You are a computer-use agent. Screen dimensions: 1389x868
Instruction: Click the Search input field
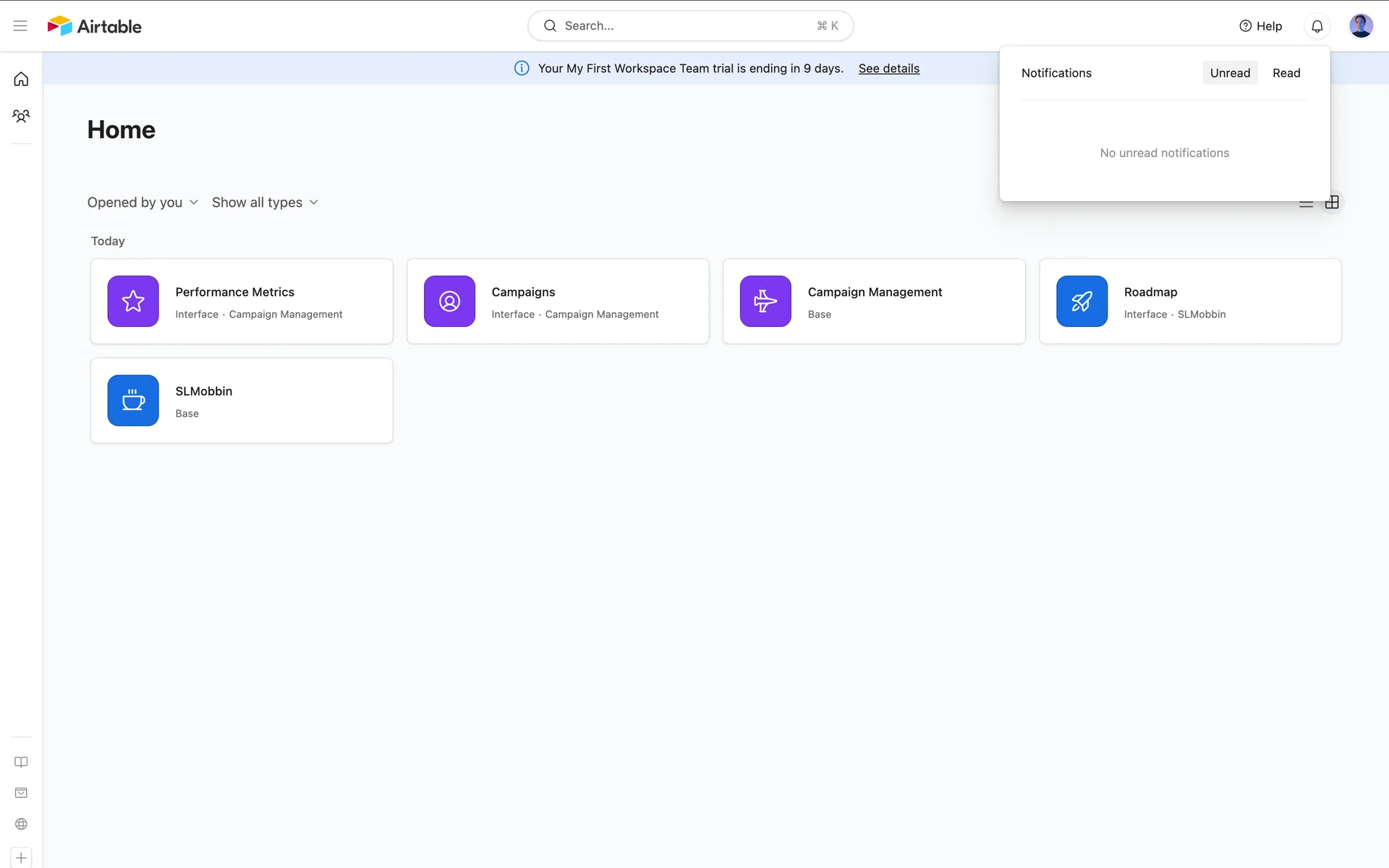pos(690,26)
